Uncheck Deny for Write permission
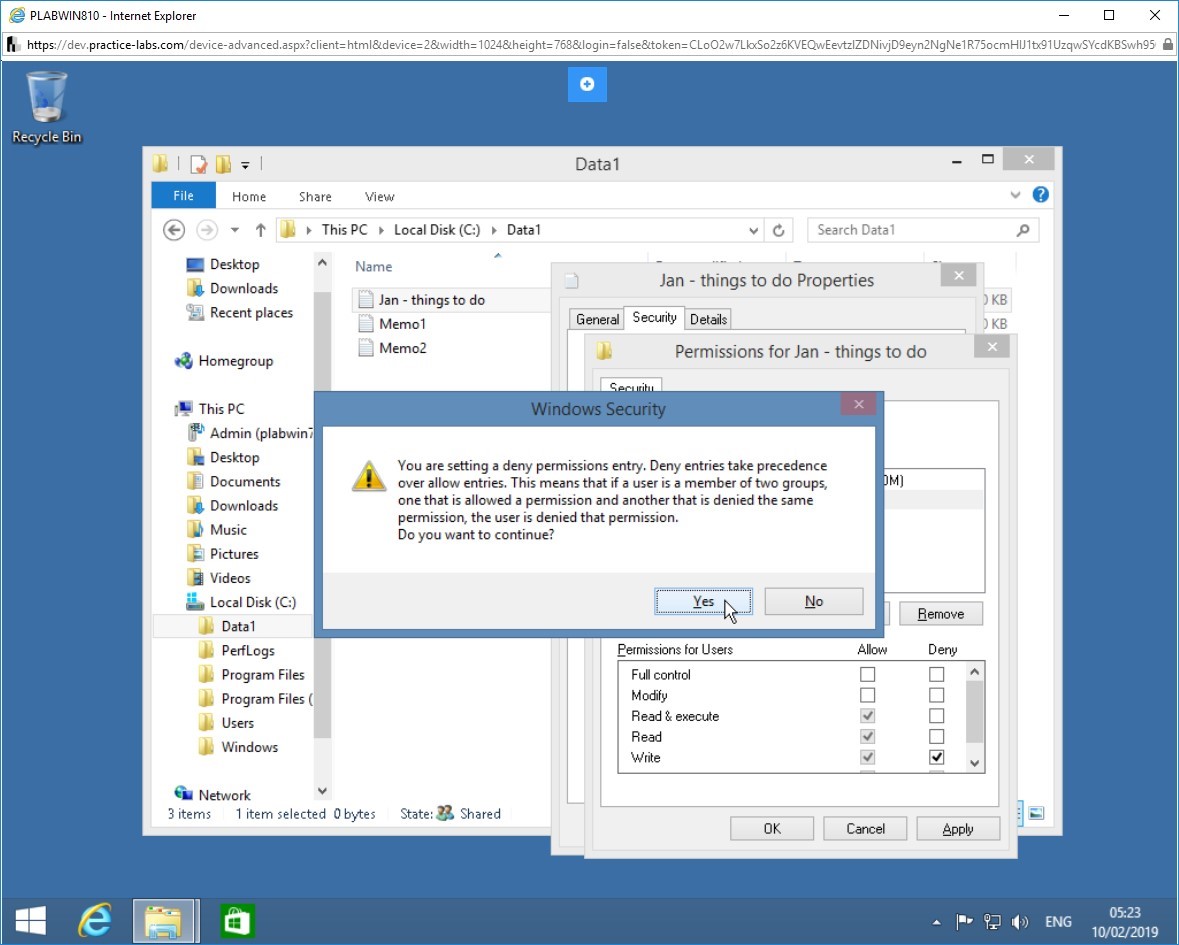 point(936,757)
